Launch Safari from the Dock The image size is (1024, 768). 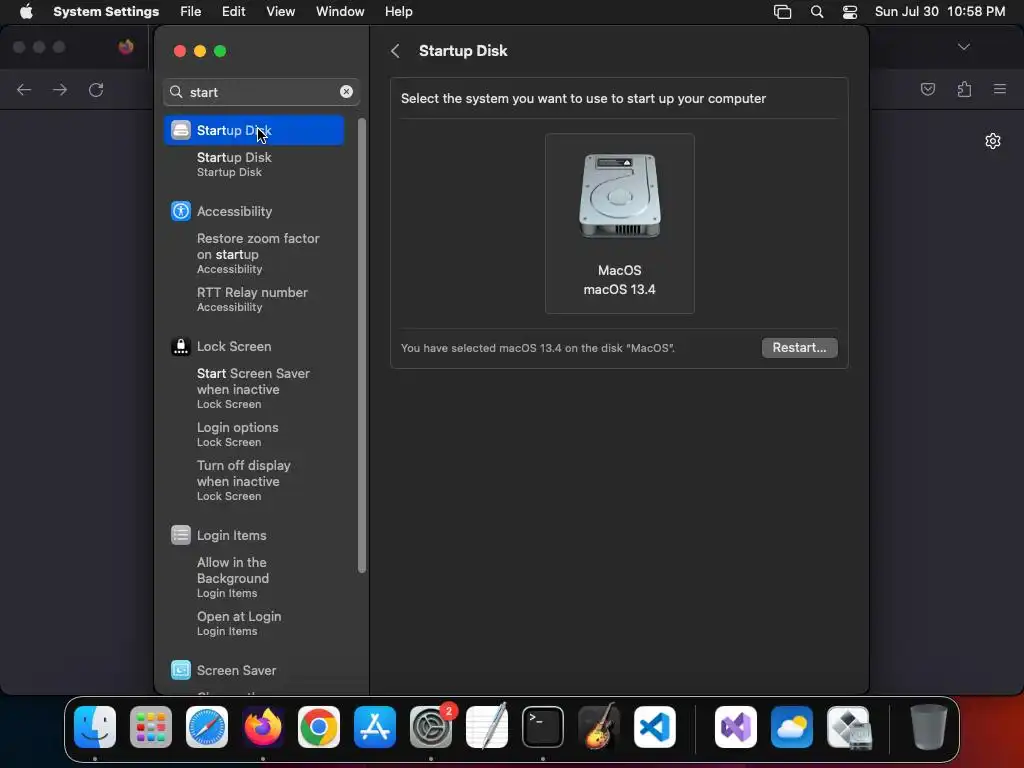(x=207, y=727)
